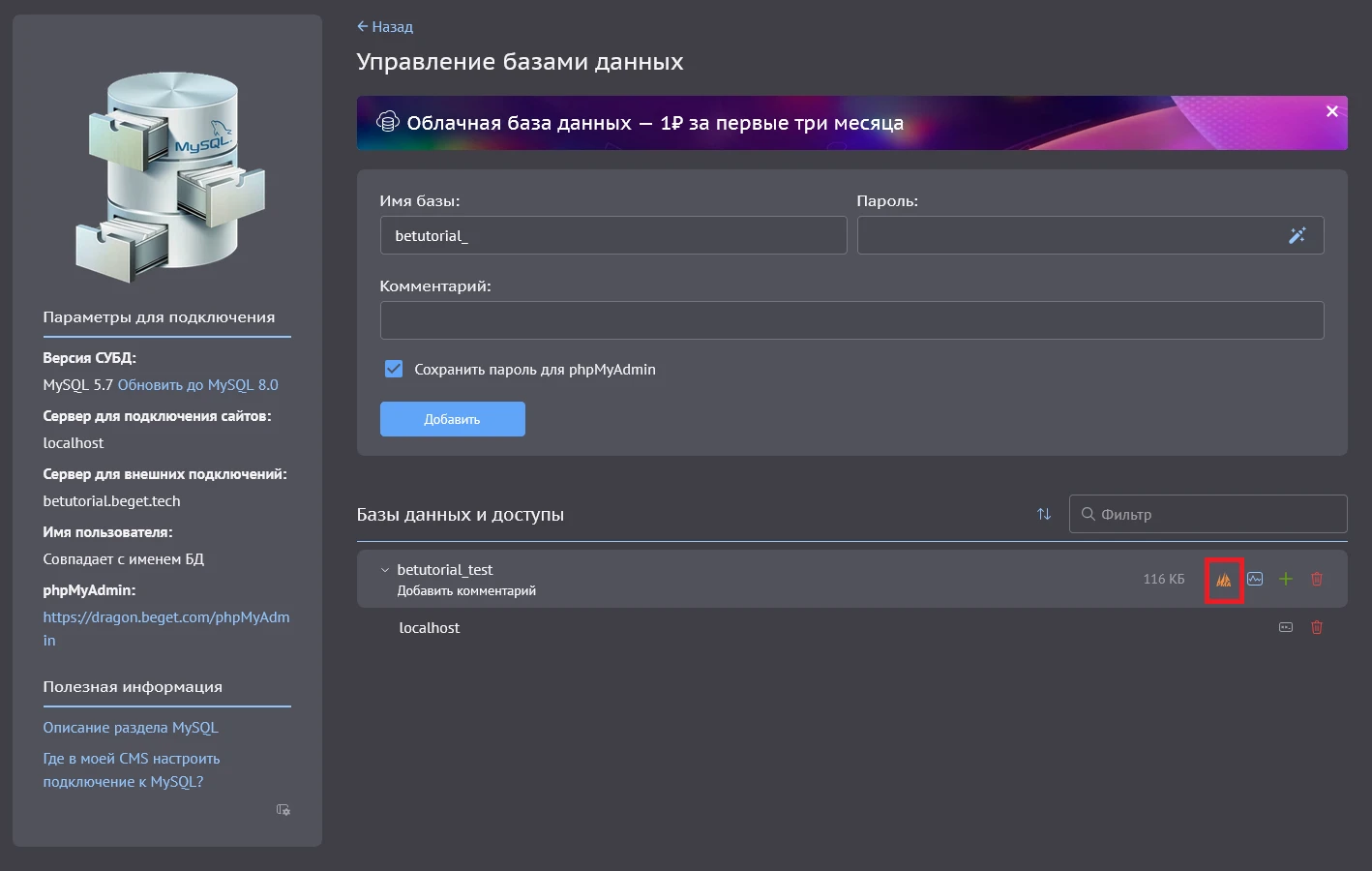Open phpMyAdmin for betutorial_test database

click(x=1224, y=579)
